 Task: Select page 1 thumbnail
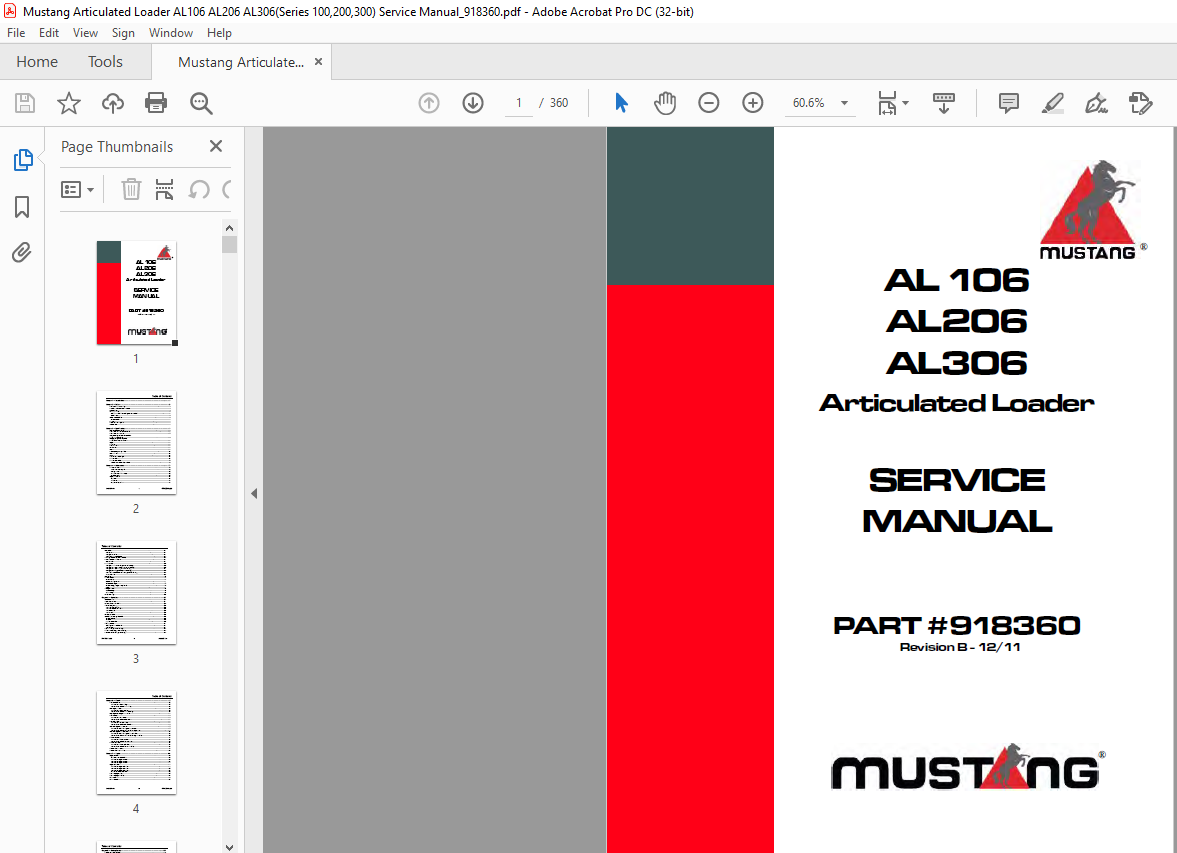[137, 293]
